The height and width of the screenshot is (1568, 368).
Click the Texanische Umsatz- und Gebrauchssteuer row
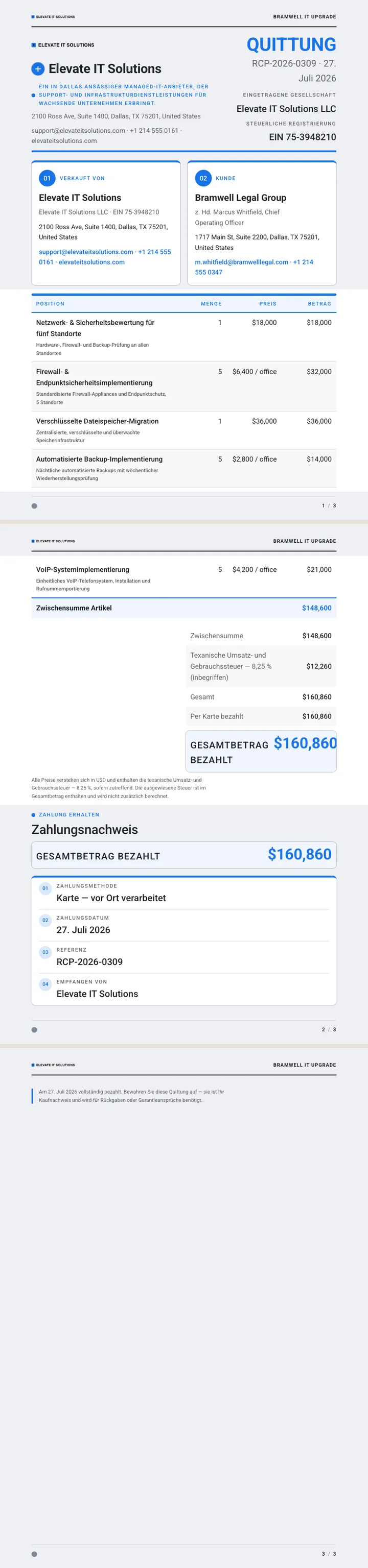[x=261, y=666]
